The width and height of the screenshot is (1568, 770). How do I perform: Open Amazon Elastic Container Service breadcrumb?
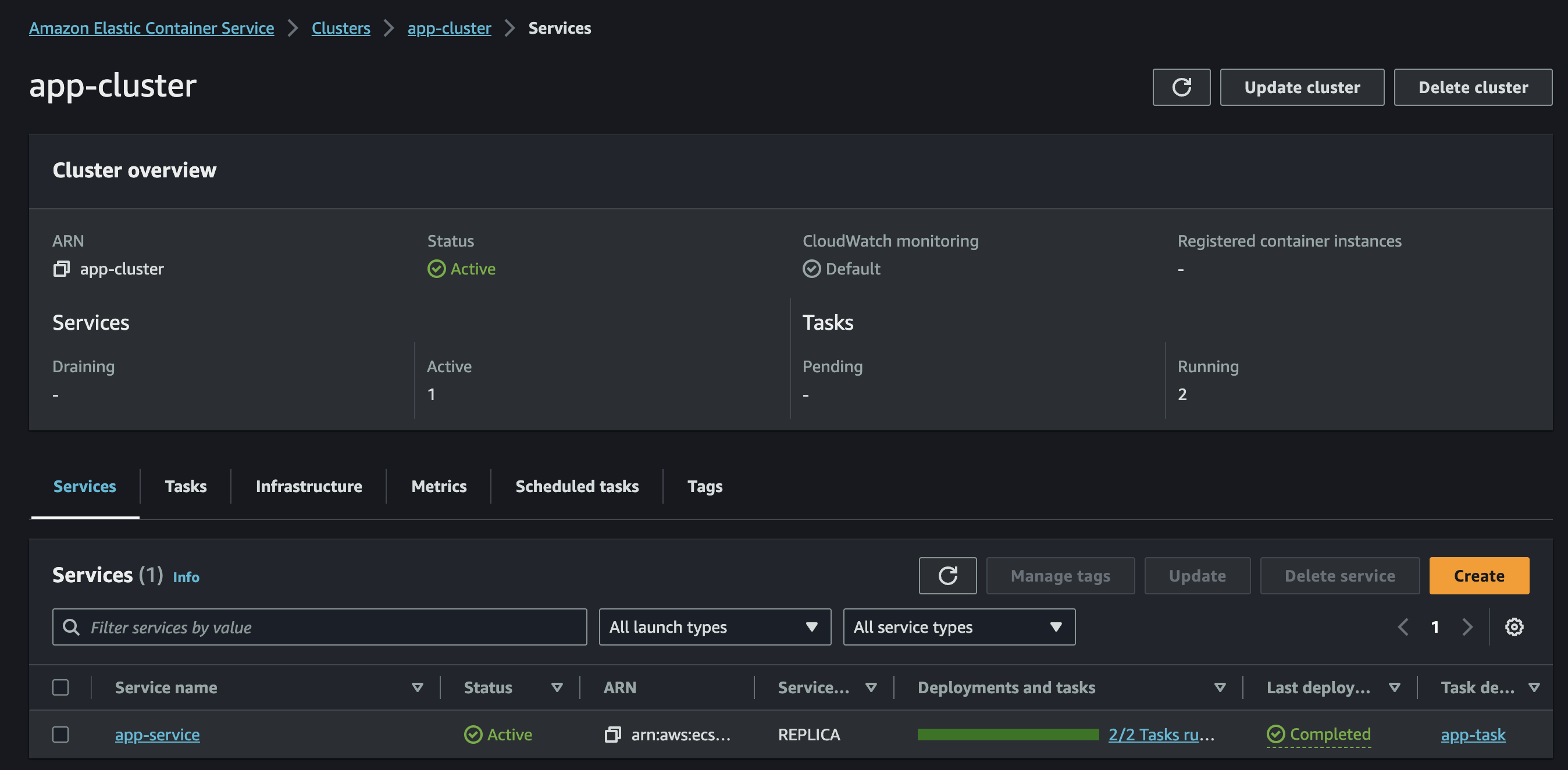[x=152, y=28]
